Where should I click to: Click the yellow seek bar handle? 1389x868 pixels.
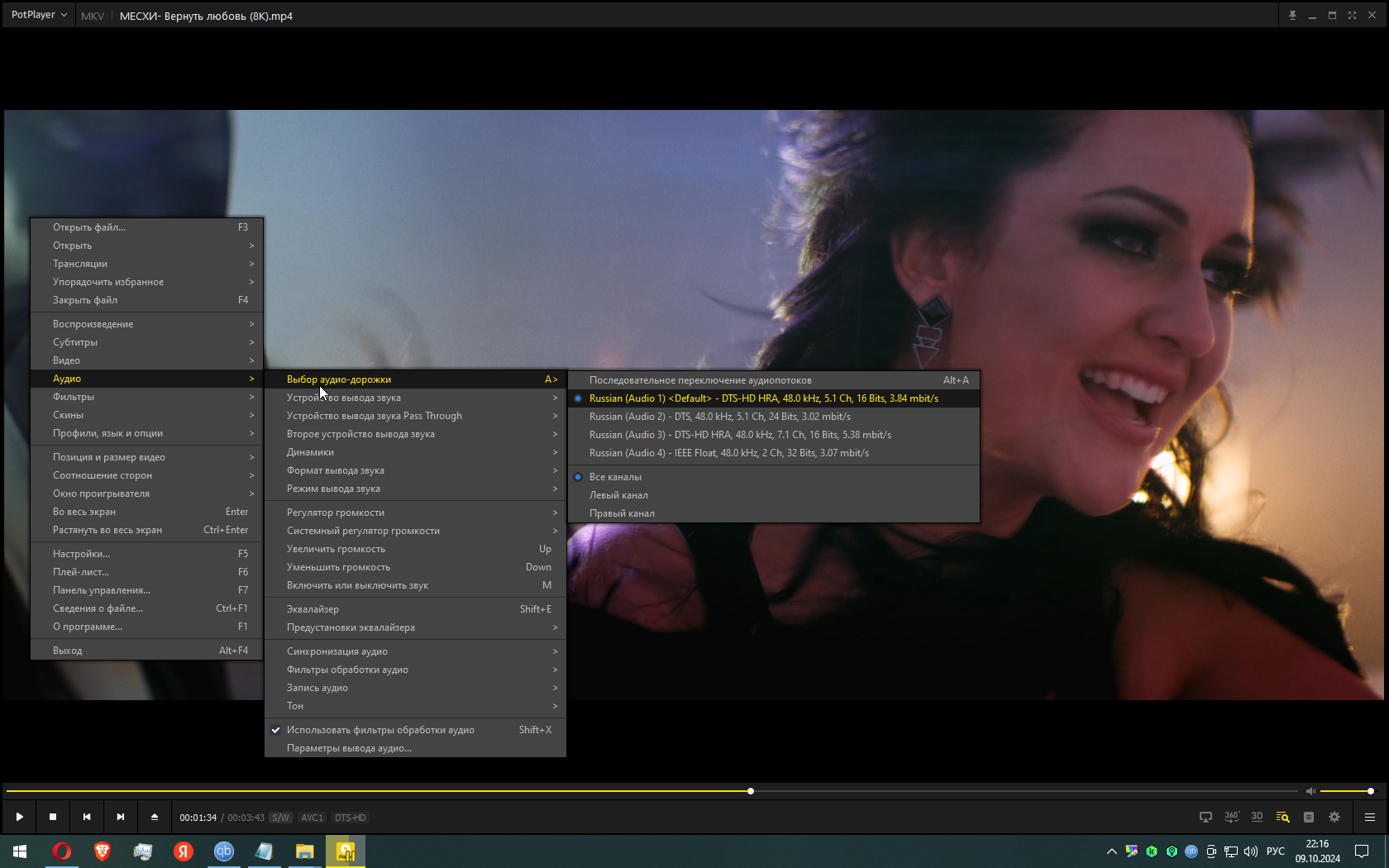coord(751,791)
